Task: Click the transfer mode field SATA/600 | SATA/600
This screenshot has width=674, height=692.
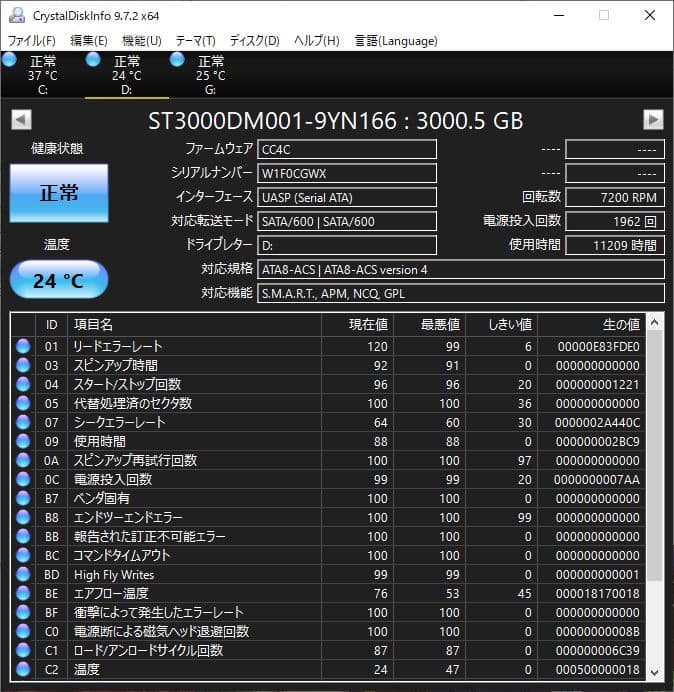Action: point(347,221)
